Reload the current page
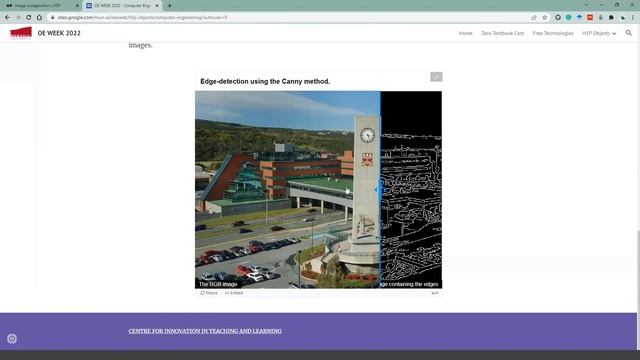The image size is (640, 360). (29, 18)
